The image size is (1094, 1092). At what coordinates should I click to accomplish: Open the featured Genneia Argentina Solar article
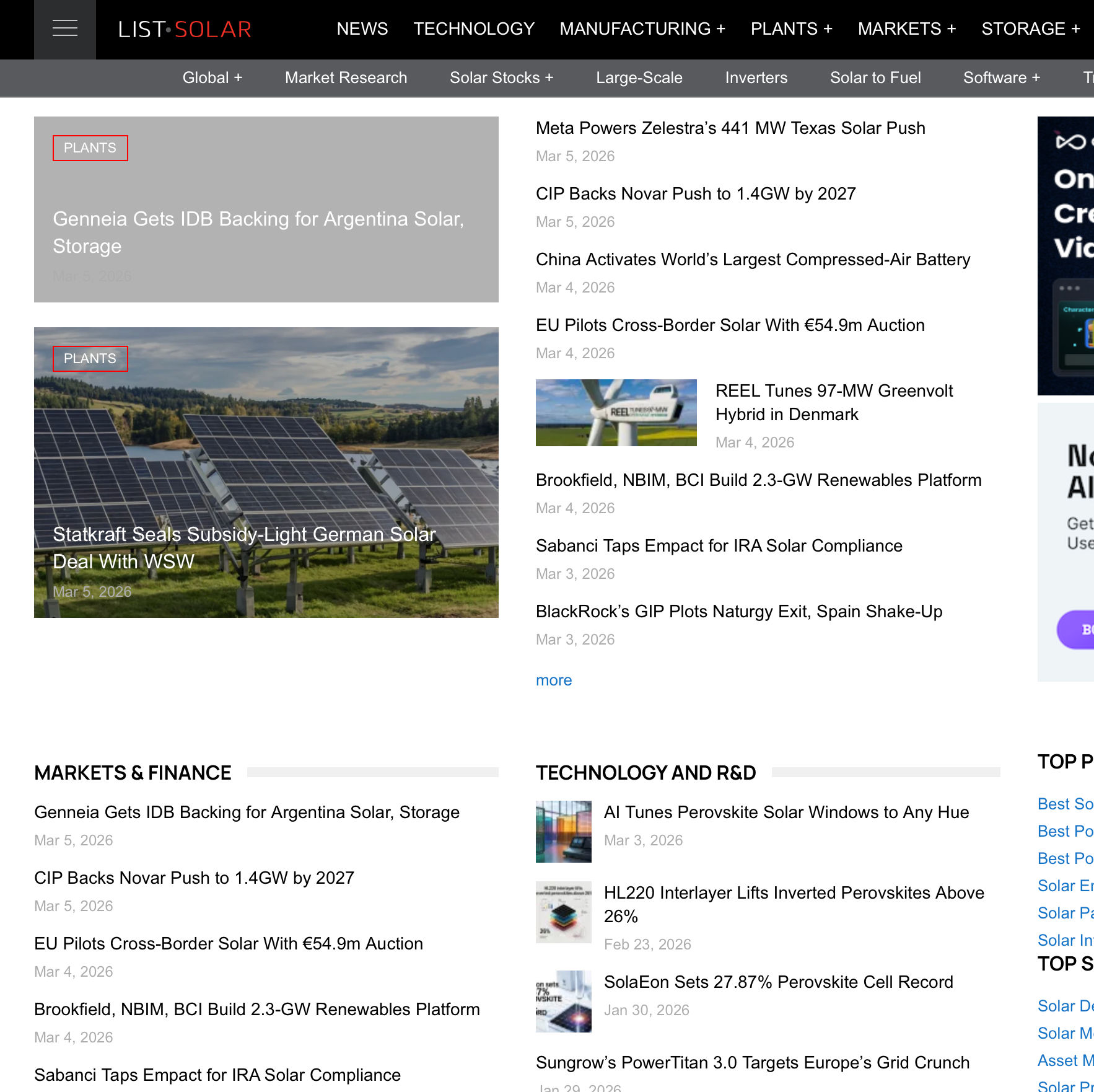click(x=258, y=232)
